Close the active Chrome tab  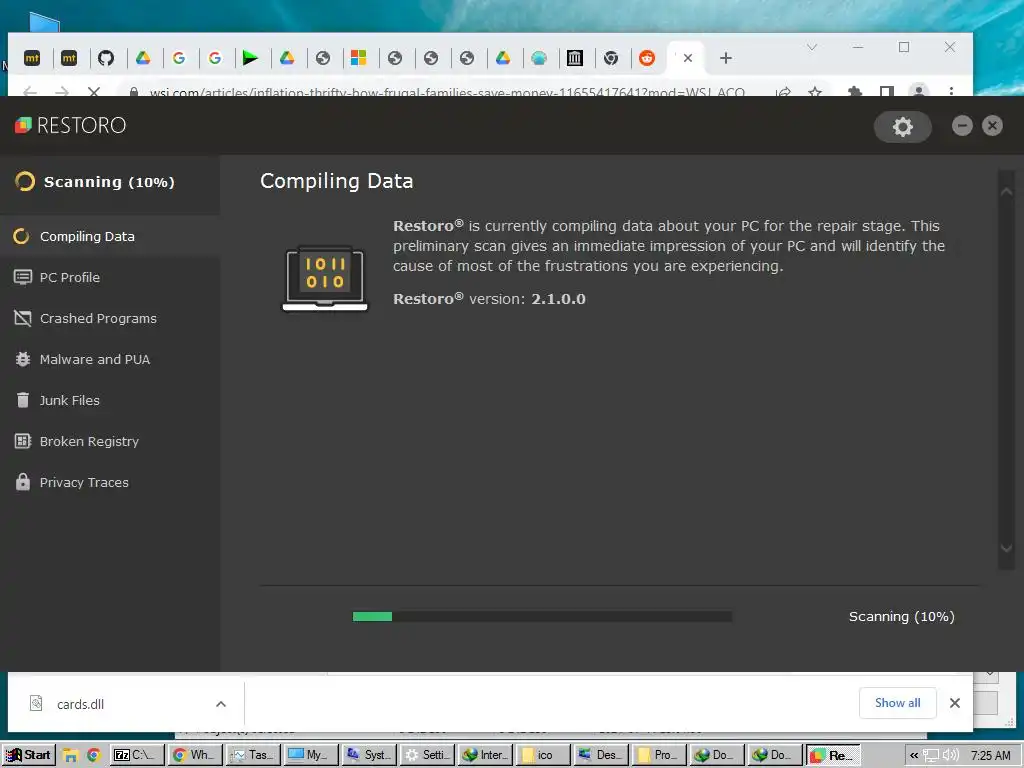click(688, 58)
